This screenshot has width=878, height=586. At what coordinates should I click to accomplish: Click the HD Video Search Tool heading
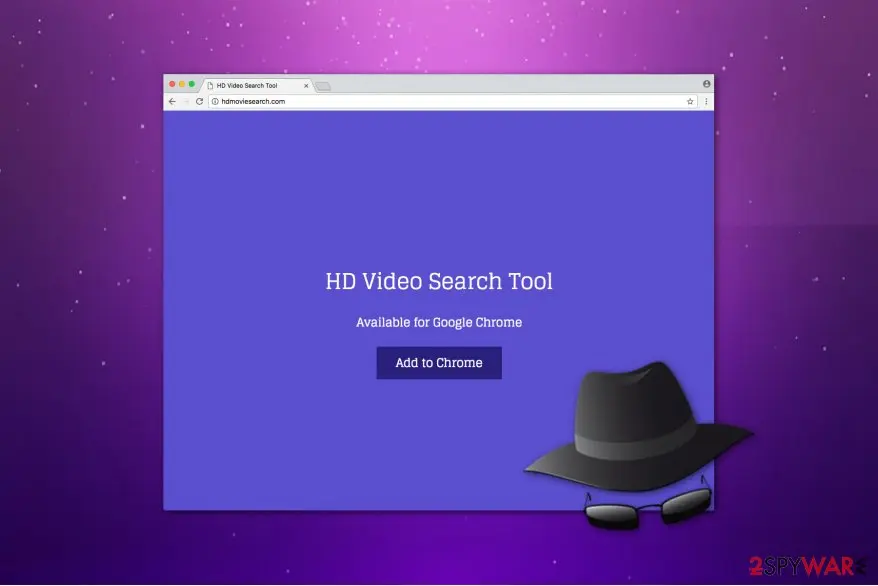tap(439, 281)
